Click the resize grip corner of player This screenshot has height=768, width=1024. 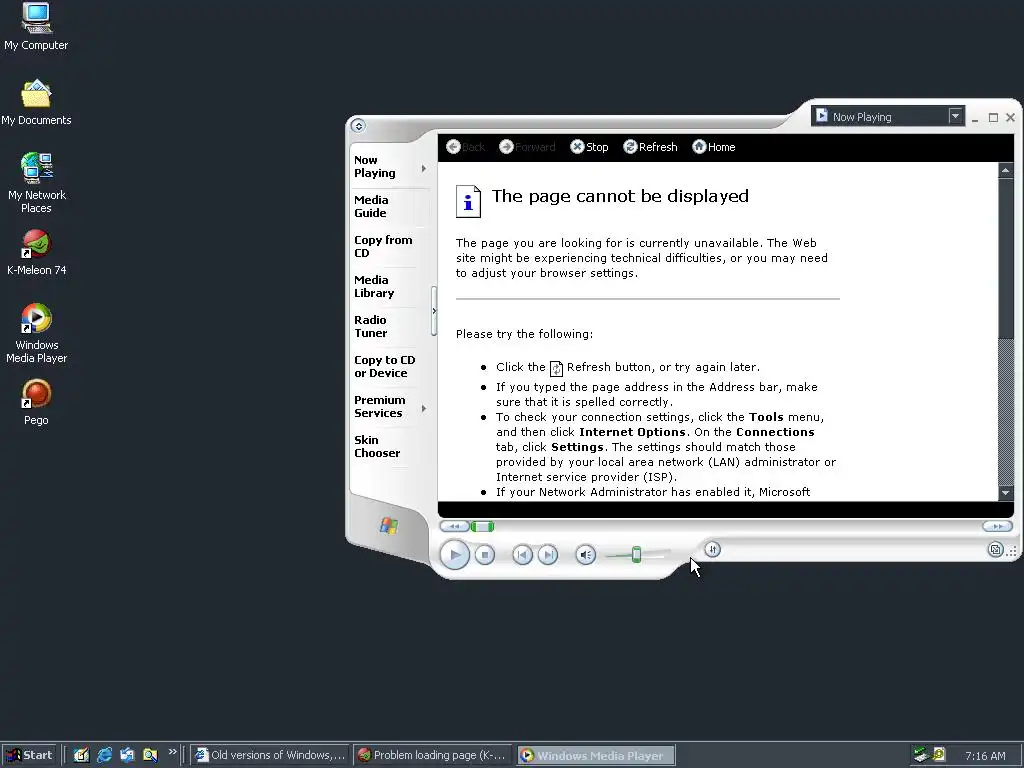click(x=1012, y=552)
